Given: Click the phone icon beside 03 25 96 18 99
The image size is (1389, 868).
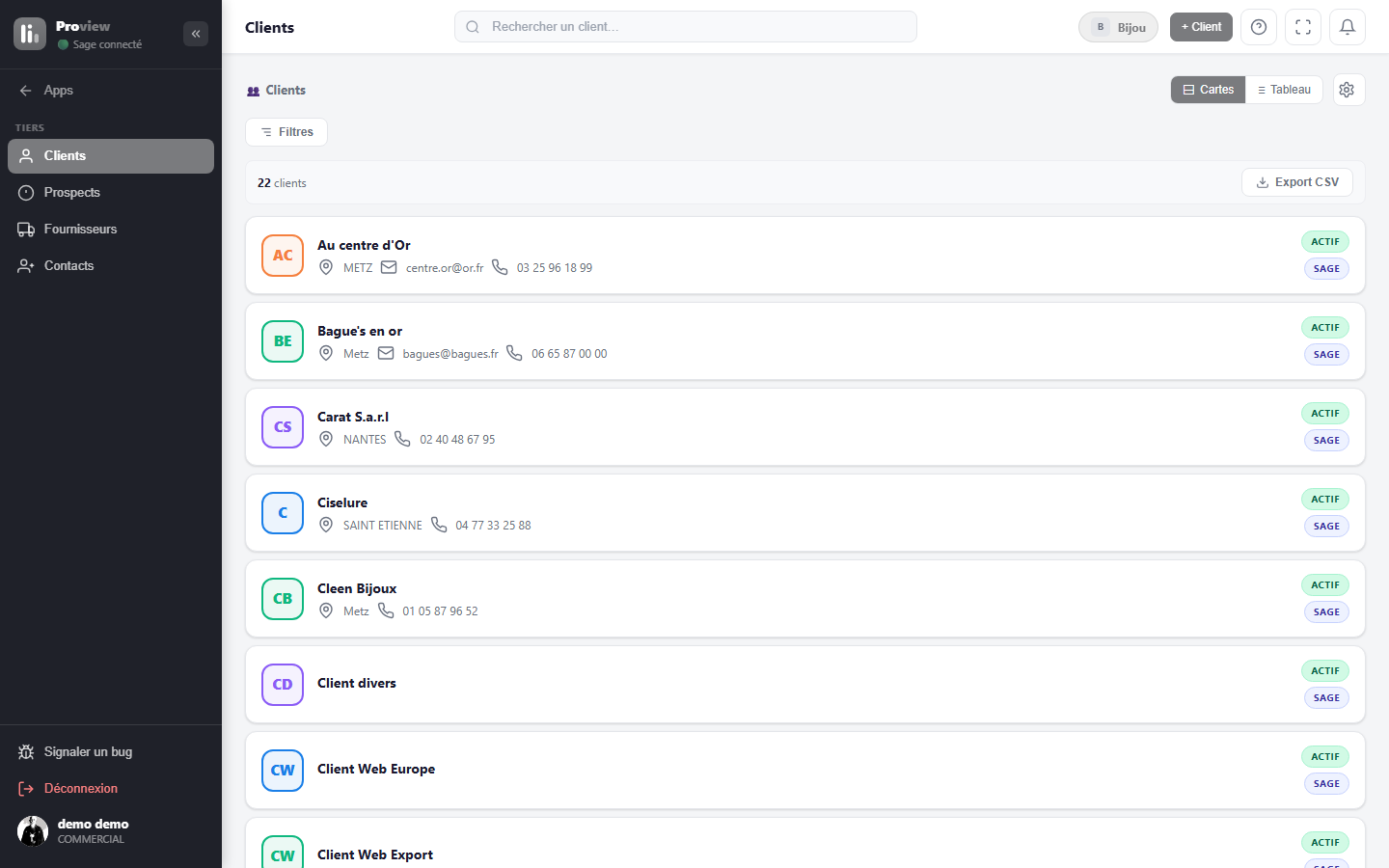Looking at the screenshot, I should [x=500, y=267].
